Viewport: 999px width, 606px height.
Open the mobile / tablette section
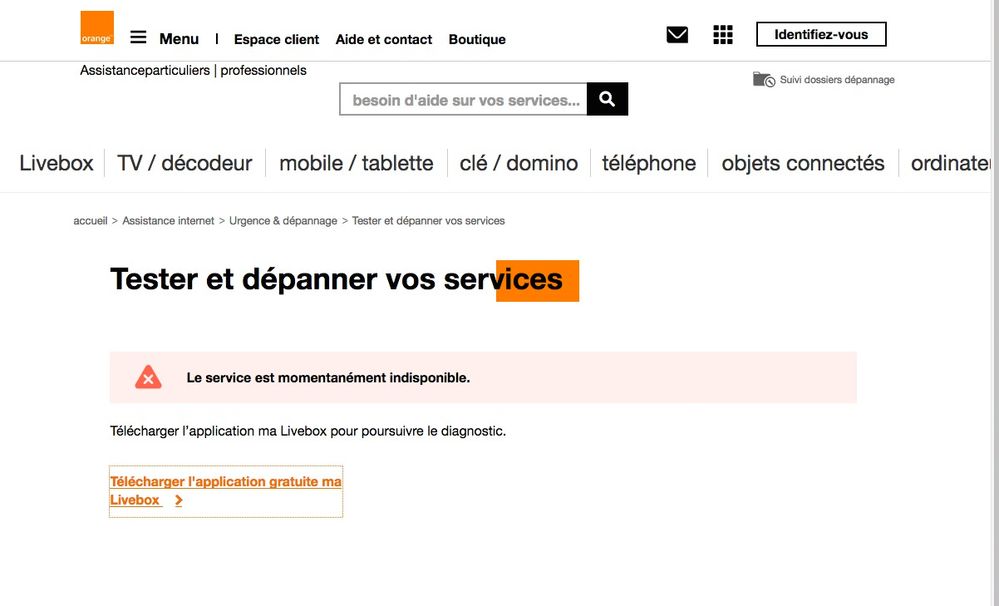tap(356, 163)
